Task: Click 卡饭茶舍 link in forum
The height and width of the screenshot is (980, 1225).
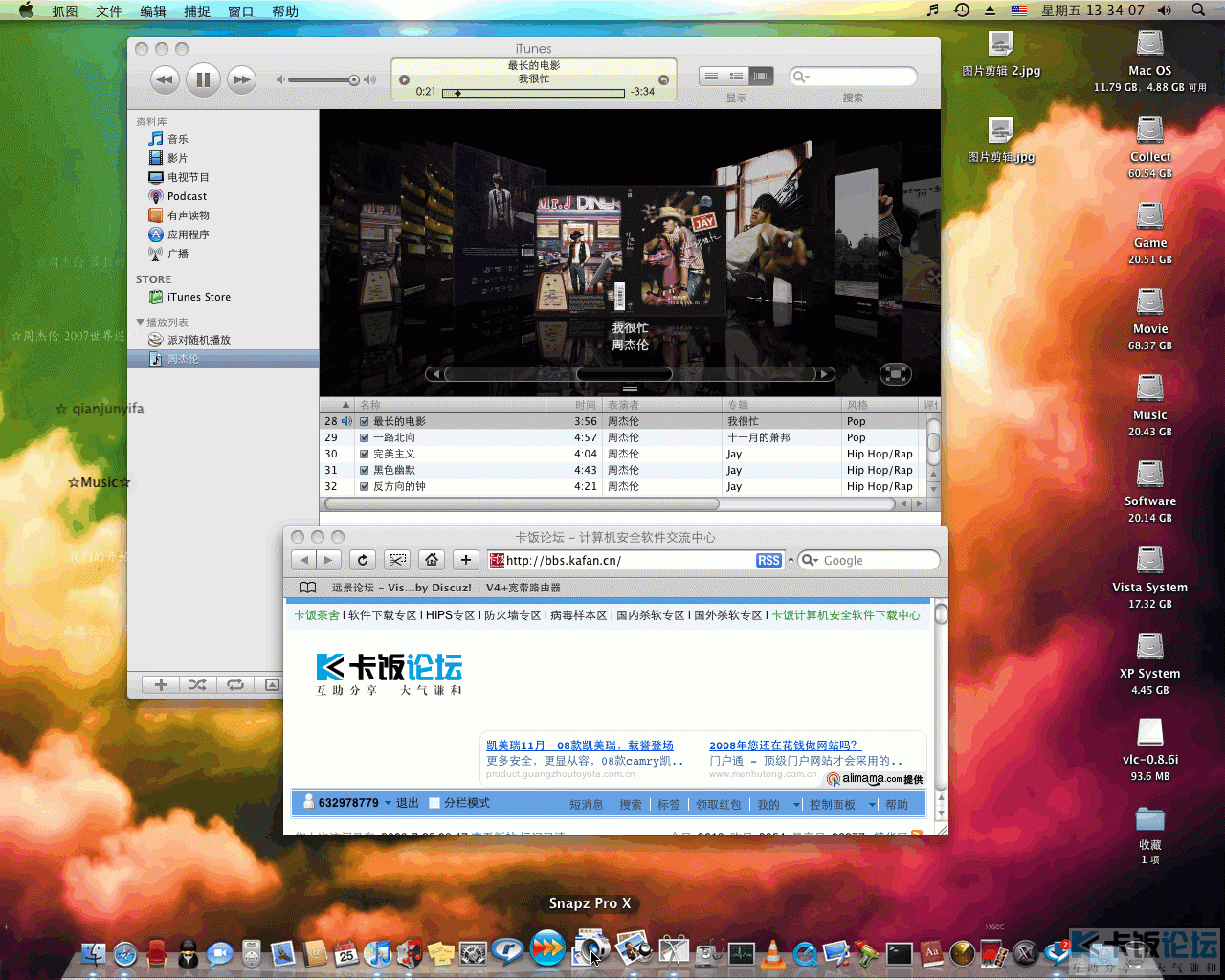Action: [x=317, y=615]
